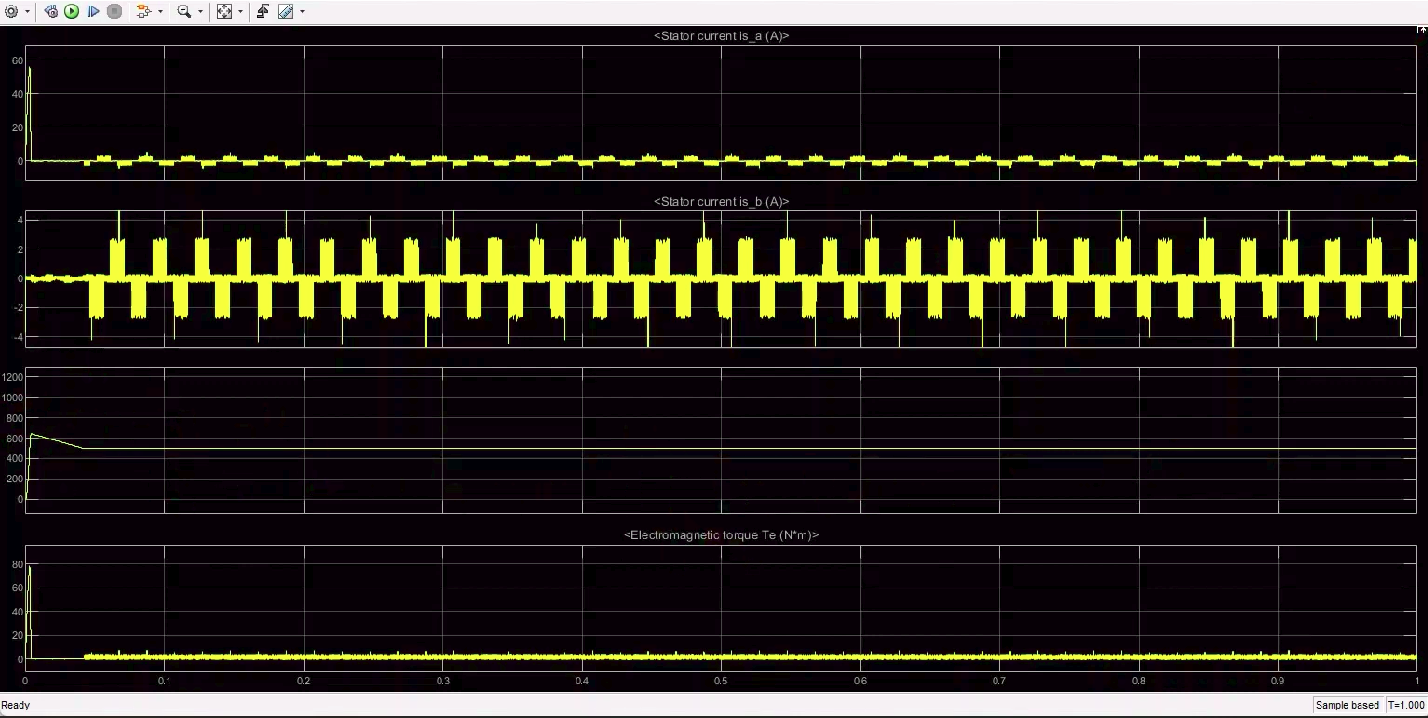Click the Scale axes limits icon

pyautogui.click(x=224, y=12)
